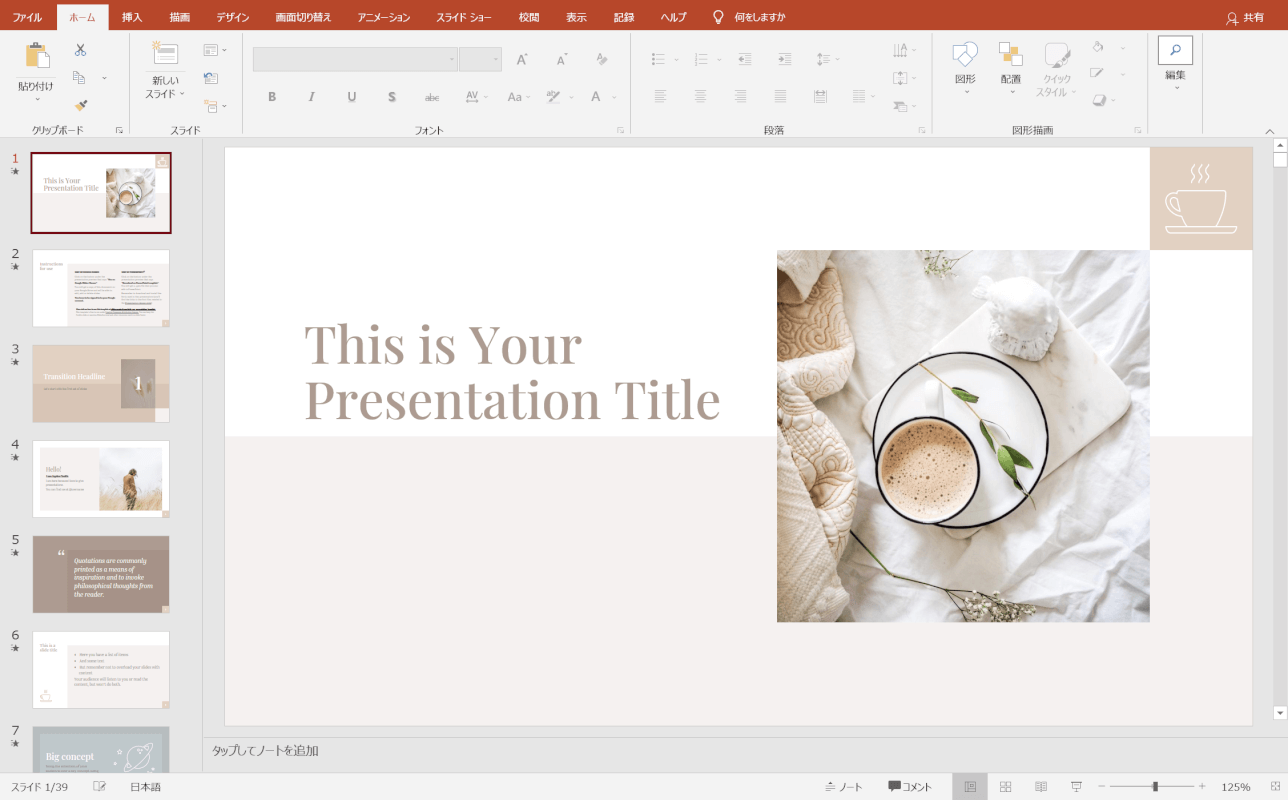This screenshot has width=1288, height=800.
Task: Click the Underline icon
Action: coord(351,96)
